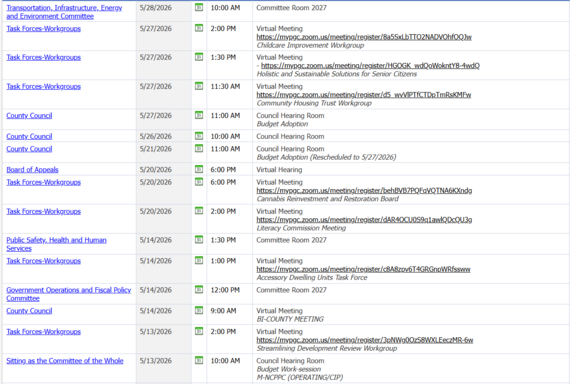
Task: Click 'Literacy Commission Meeting' text
Action: click(301, 228)
